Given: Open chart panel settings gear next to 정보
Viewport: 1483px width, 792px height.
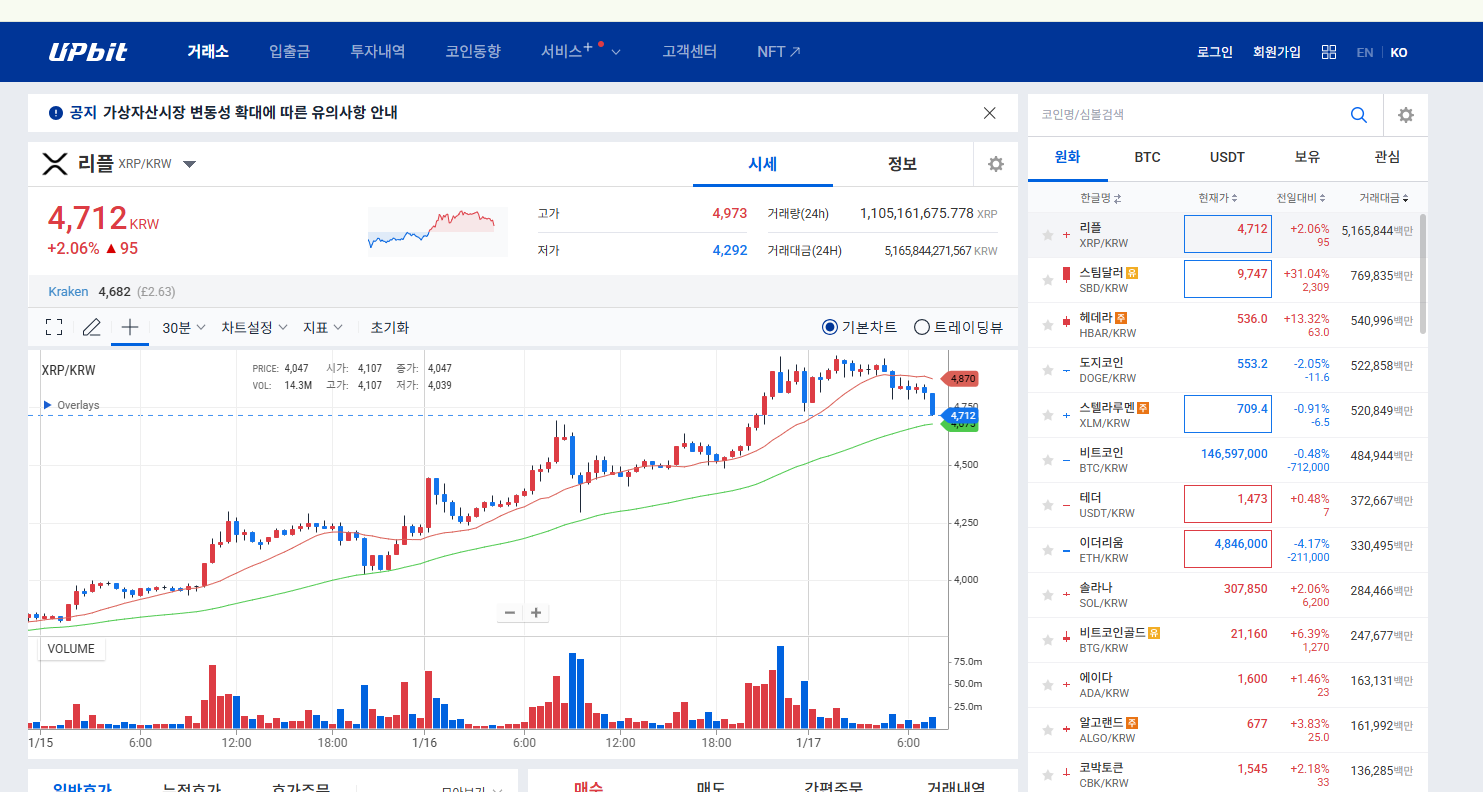Looking at the screenshot, I should pos(996,164).
